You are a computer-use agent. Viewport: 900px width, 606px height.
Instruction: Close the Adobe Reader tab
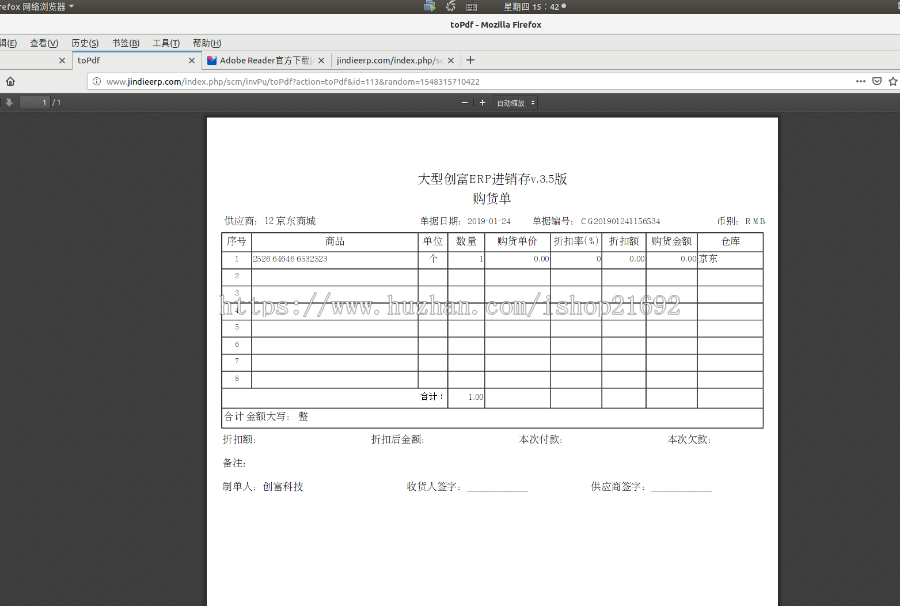[321, 60]
